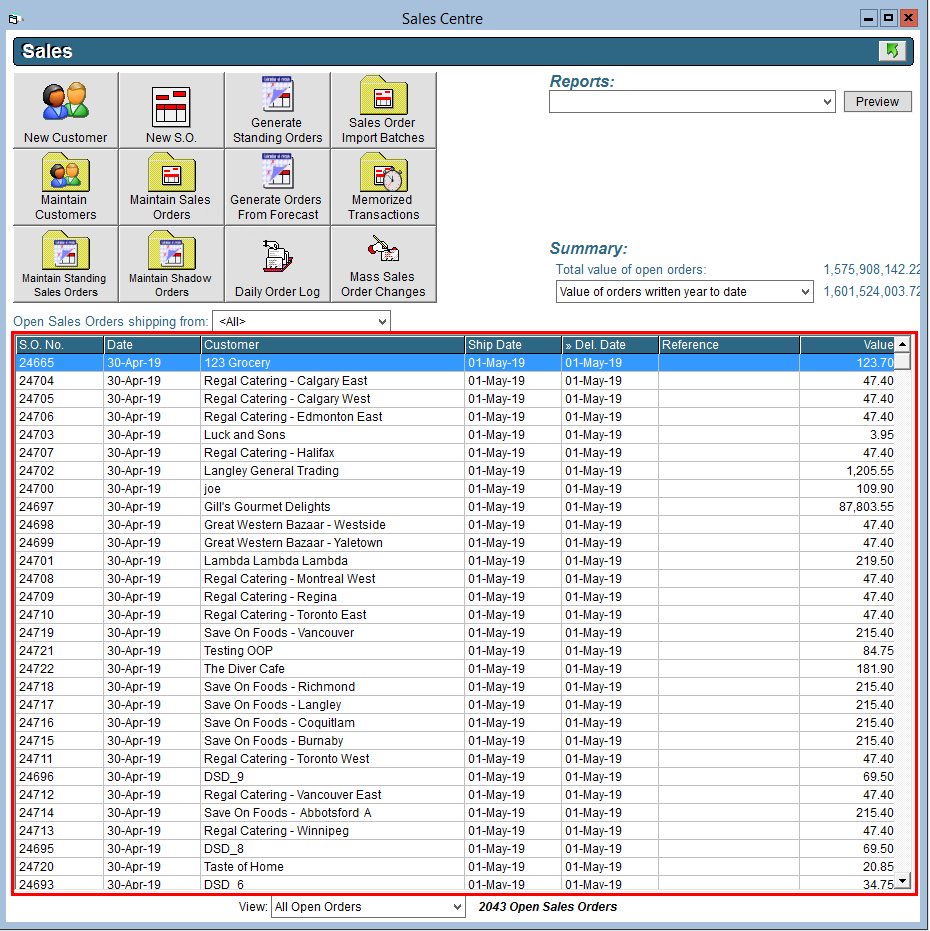Select Langley General Trading order
This screenshot has height=931, width=930.
[x=455, y=471]
